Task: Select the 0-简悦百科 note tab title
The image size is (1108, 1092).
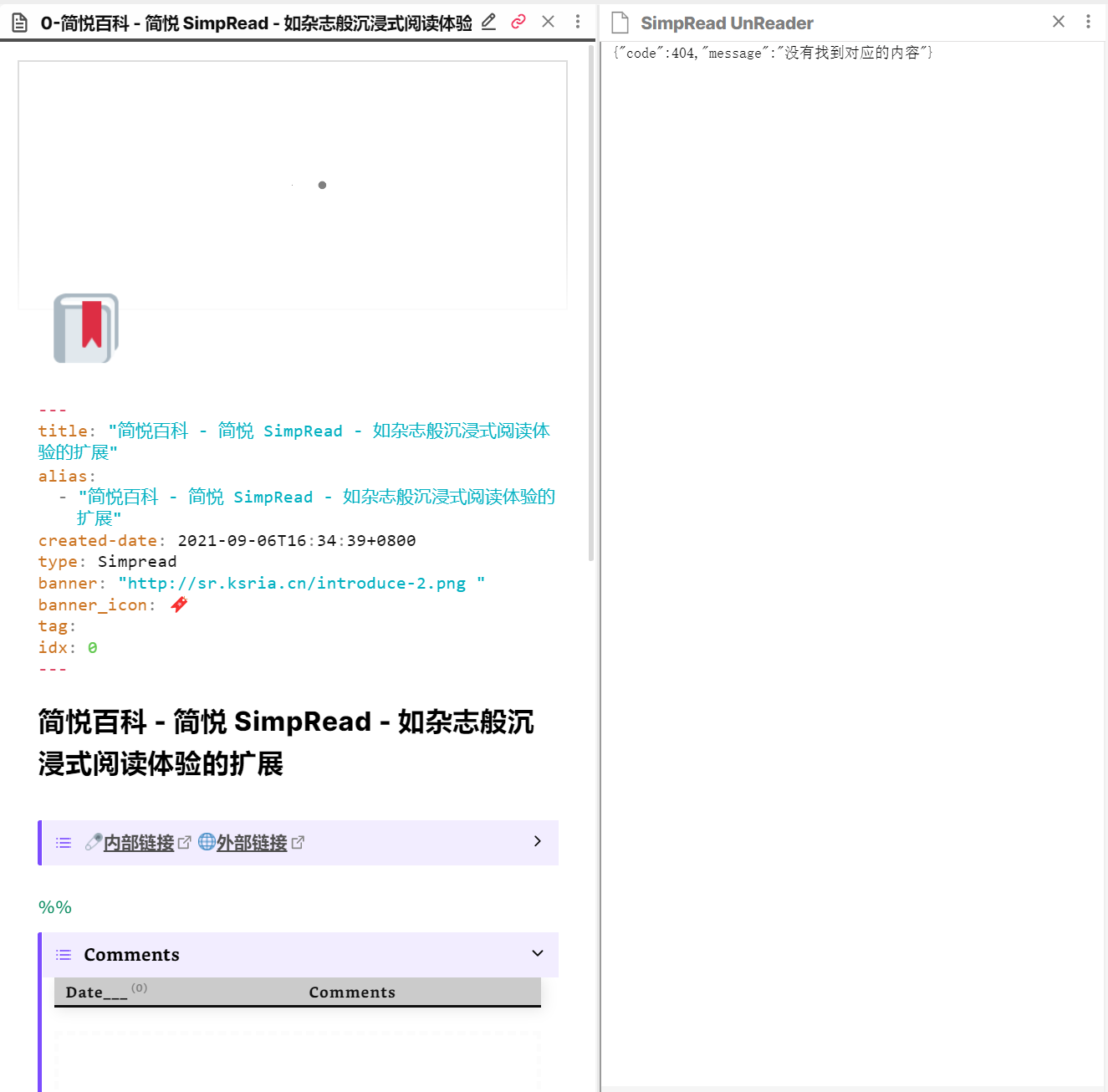Action: point(256,23)
